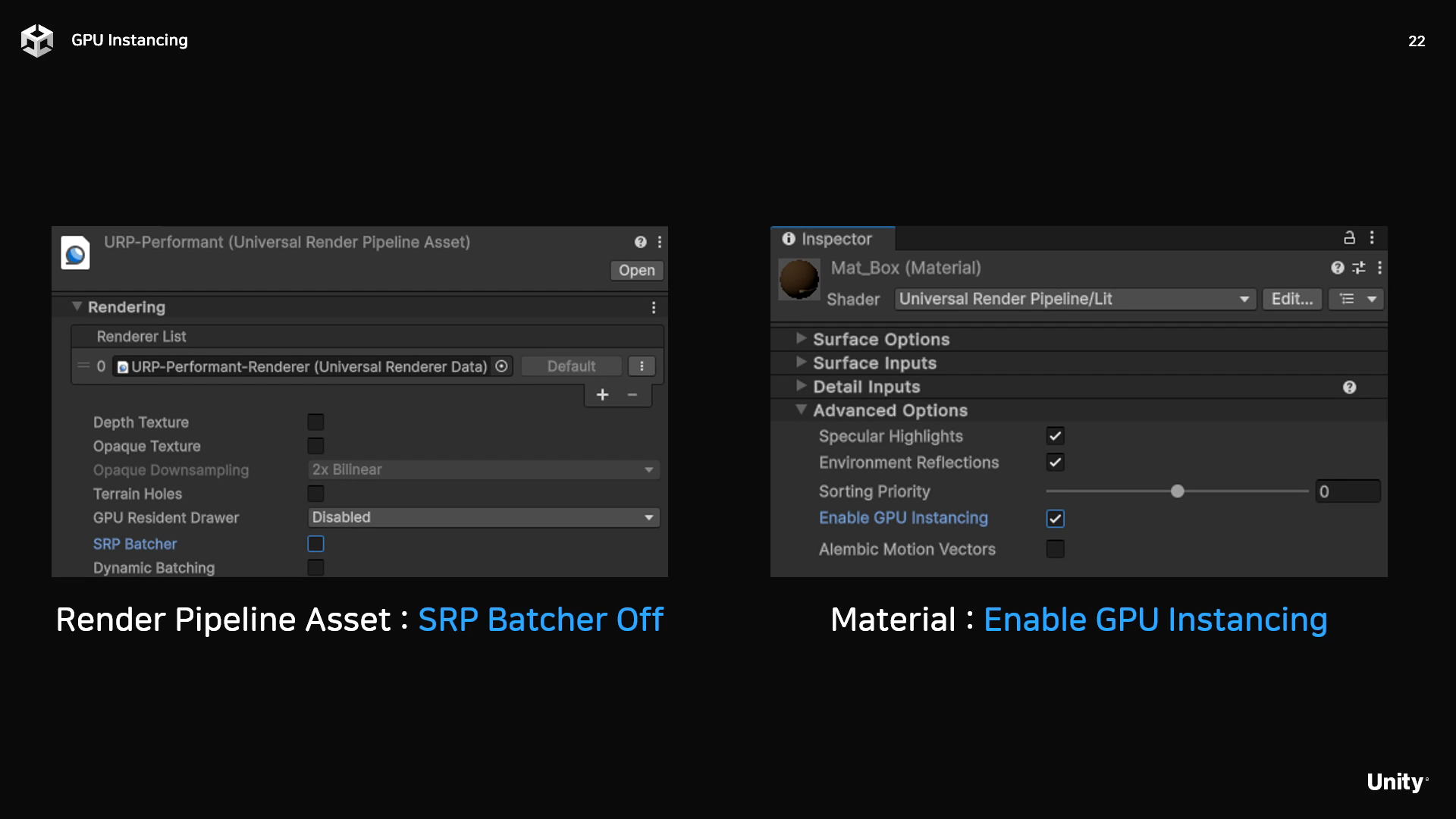Select the Inspector tab

coord(833,239)
